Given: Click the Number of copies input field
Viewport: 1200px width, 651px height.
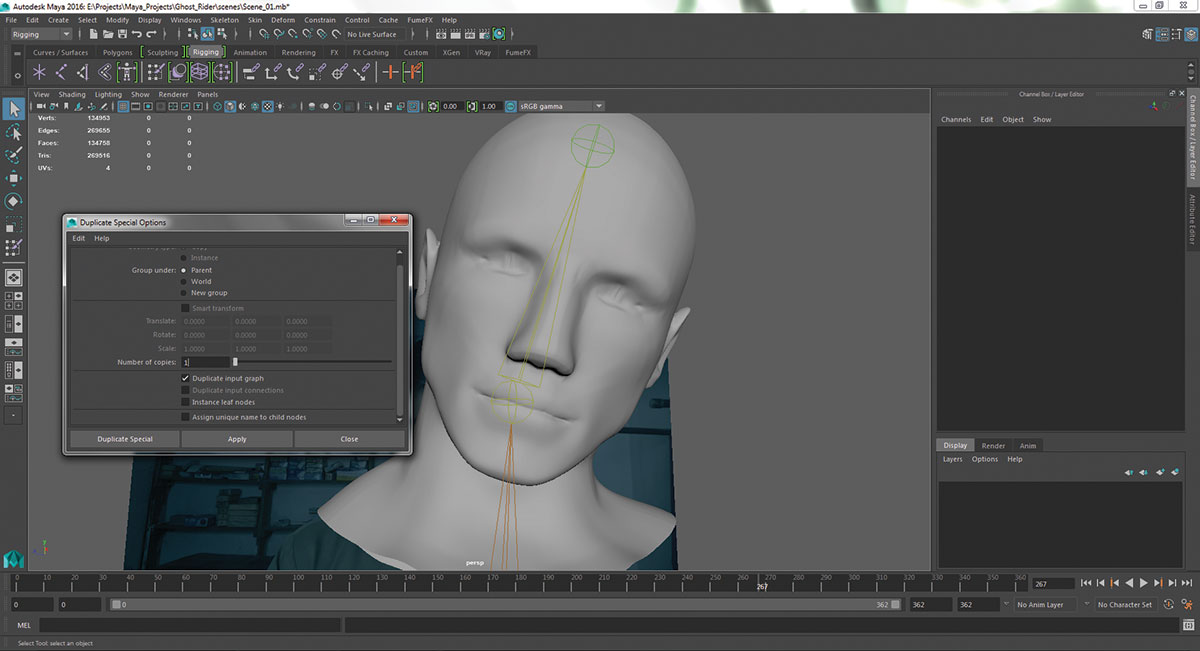Looking at the screenshot, I should (x=205, y=362).
